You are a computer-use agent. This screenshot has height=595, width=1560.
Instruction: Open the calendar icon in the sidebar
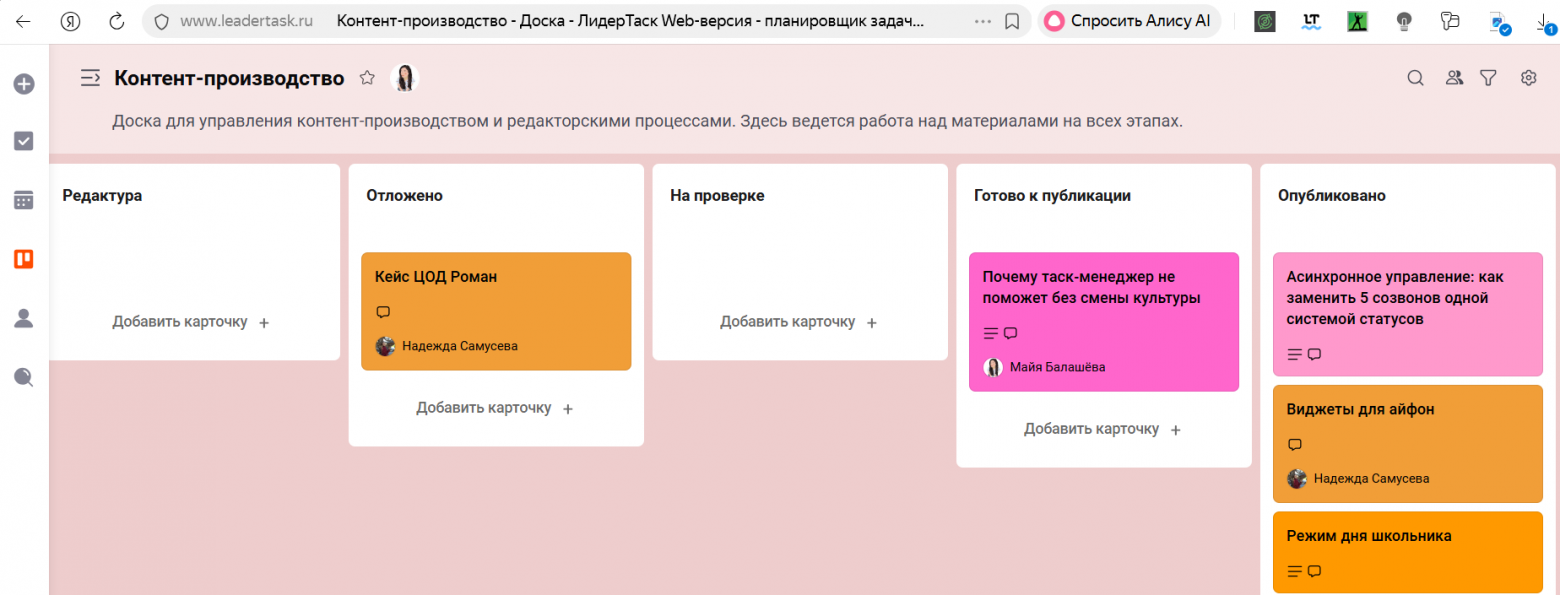(x=24, y=200)
